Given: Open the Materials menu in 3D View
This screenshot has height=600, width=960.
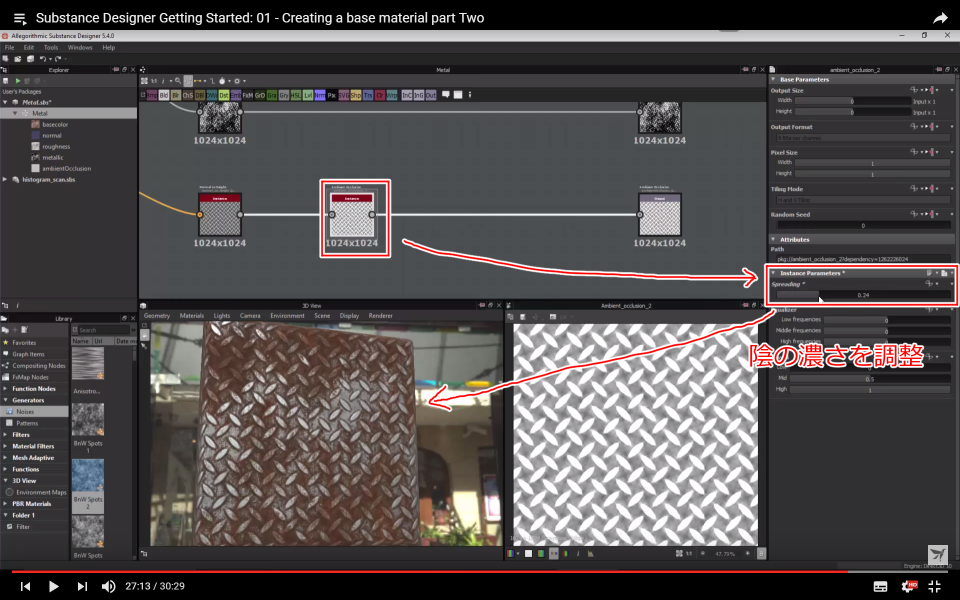Looking at the screenshot, I should [x=192, y=316].
